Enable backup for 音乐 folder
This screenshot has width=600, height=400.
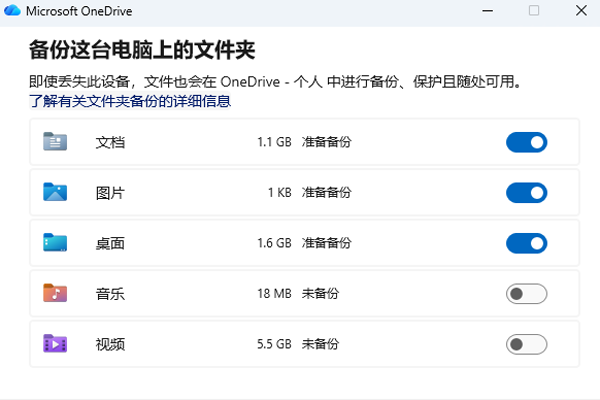coord(527,294)
